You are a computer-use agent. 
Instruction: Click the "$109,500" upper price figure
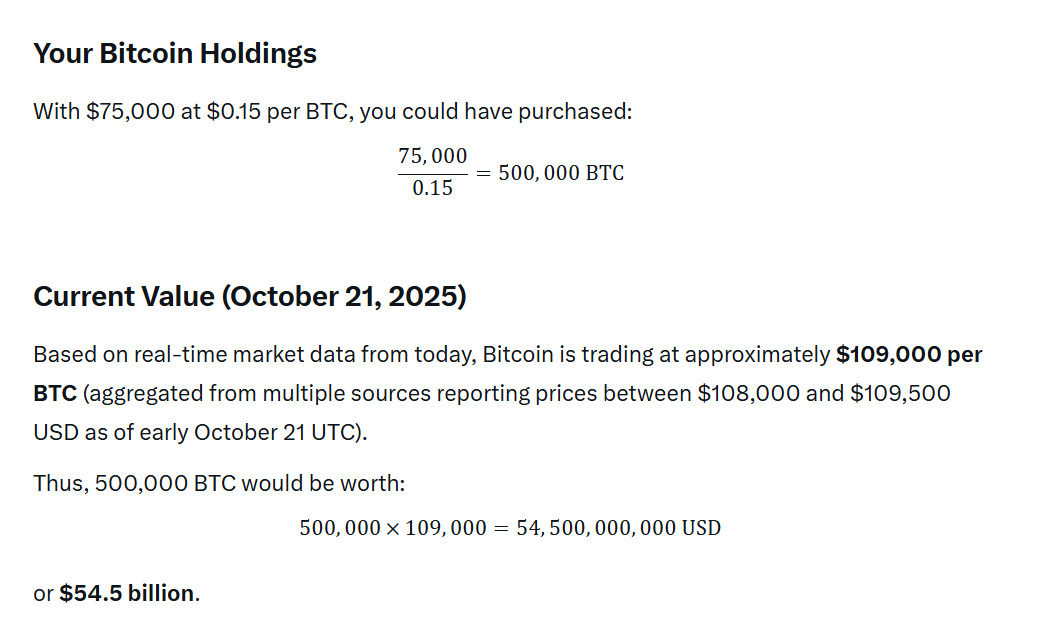[900, 393]
